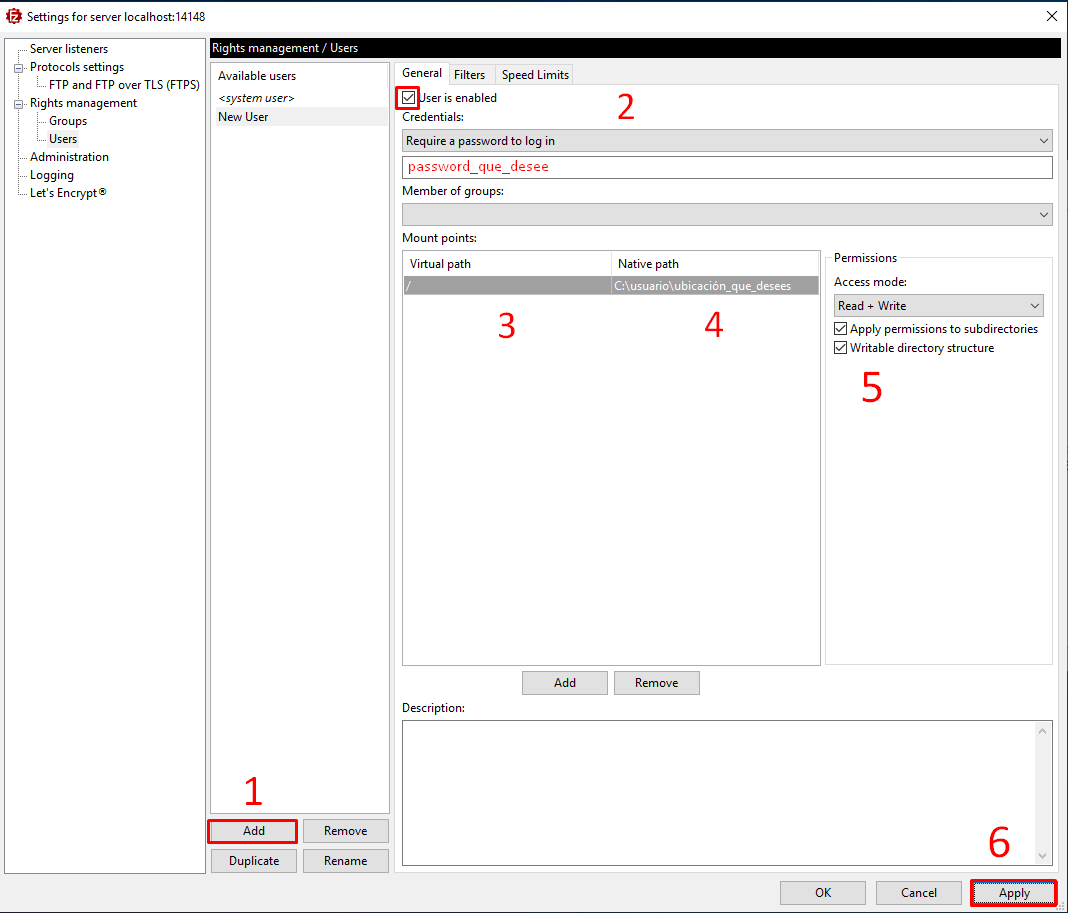Disable "Writable directory structure"
This screenshot has width=1068, height=913.
pos(840,347)
